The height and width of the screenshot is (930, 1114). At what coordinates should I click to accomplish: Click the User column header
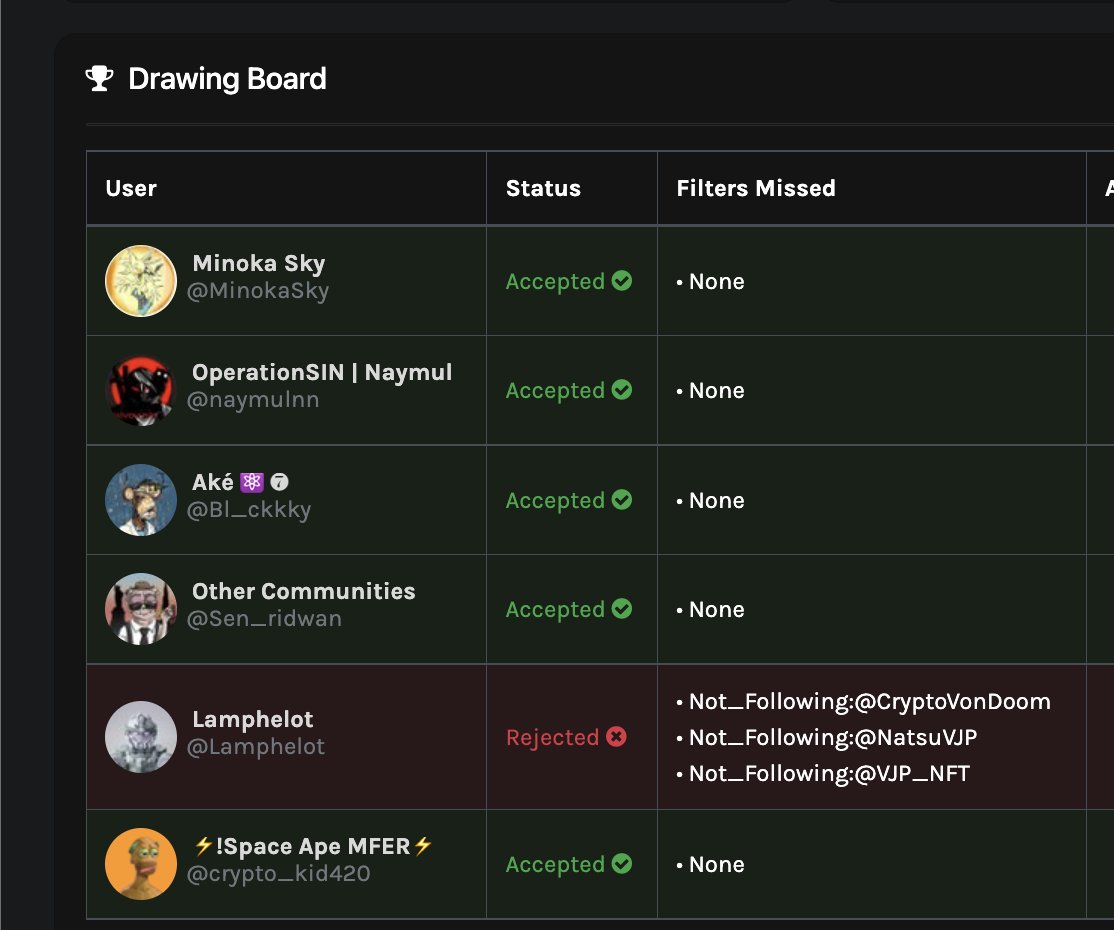(x=131, y=188)
